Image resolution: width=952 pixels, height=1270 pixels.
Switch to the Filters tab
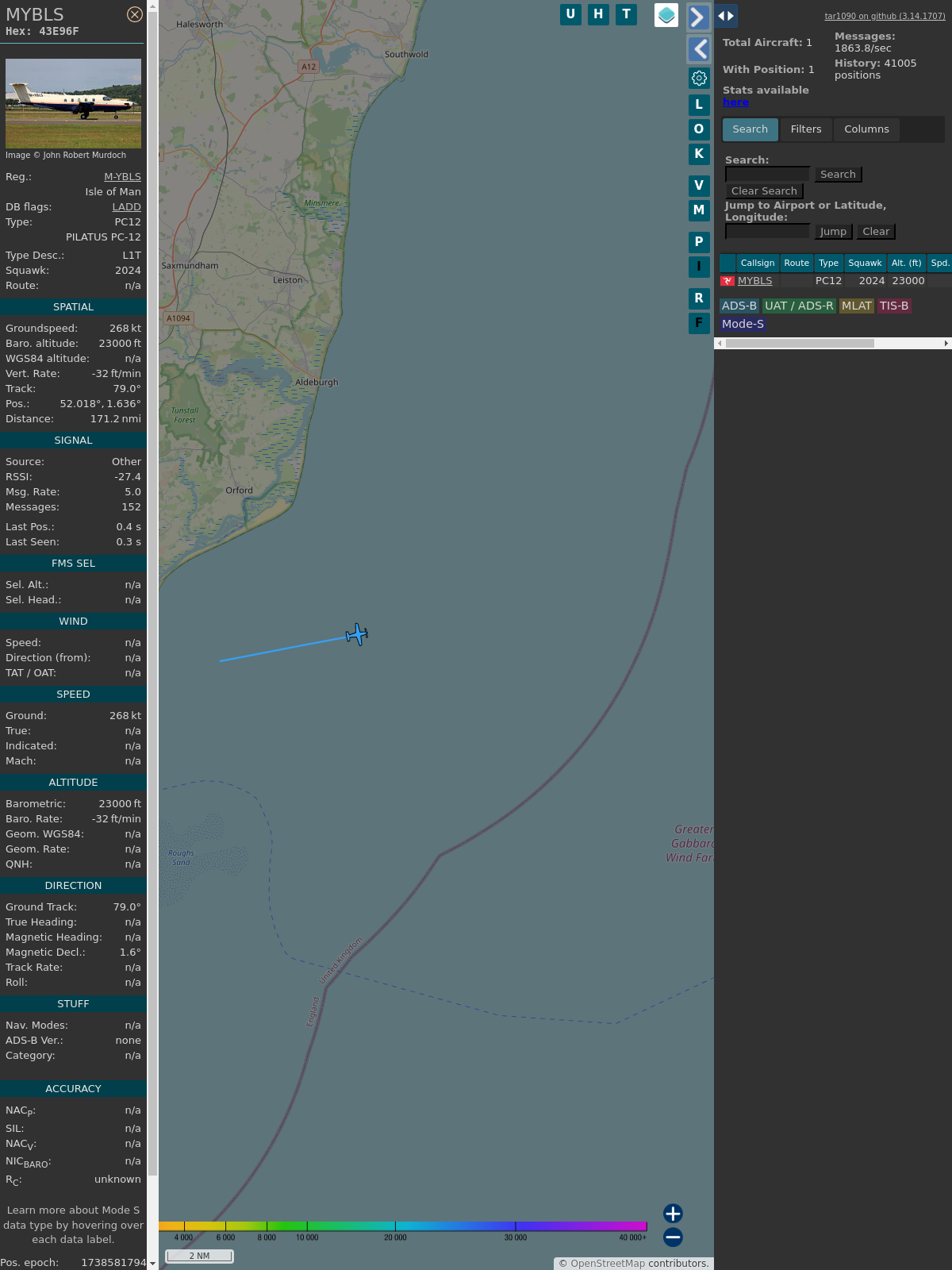click(x=806, y=129)
